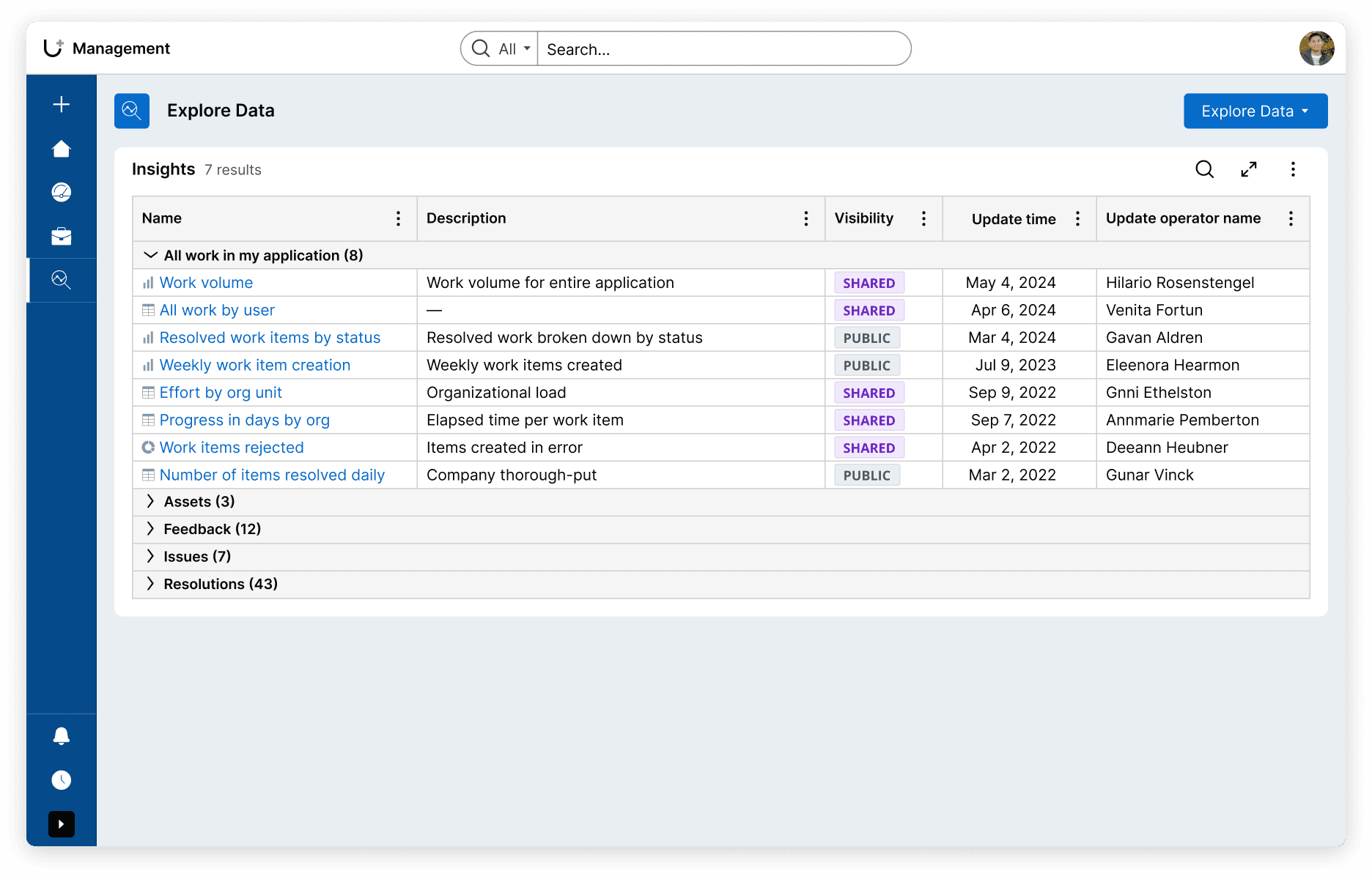Open Weekly work item creation insight
This screenshot has width=1372, height=877.
tap(255, 365)
